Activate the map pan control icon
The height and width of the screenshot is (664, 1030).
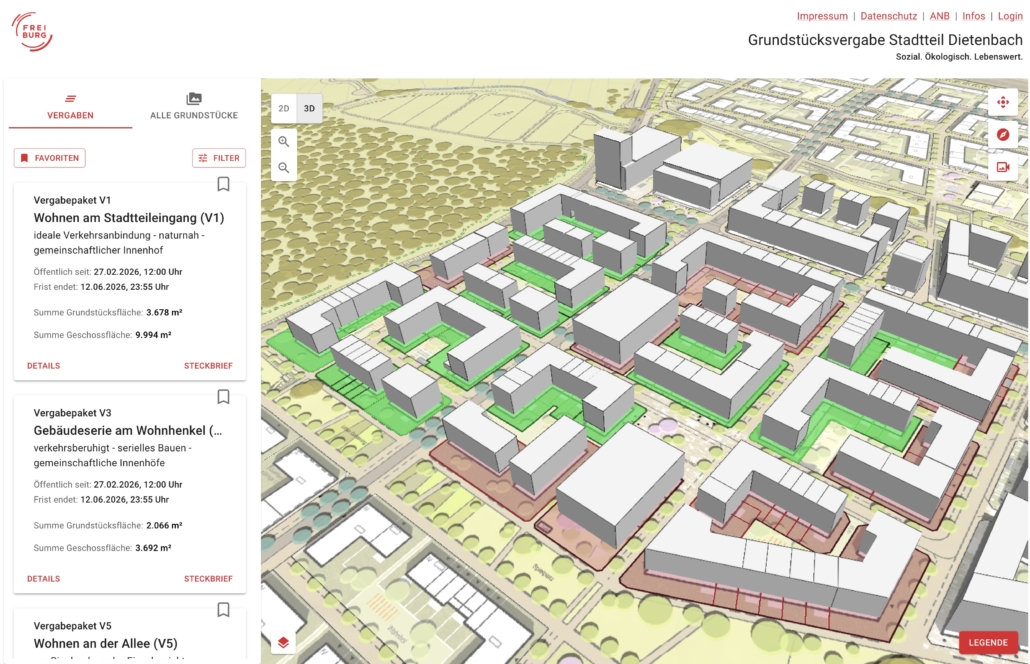coord(1003,103)
